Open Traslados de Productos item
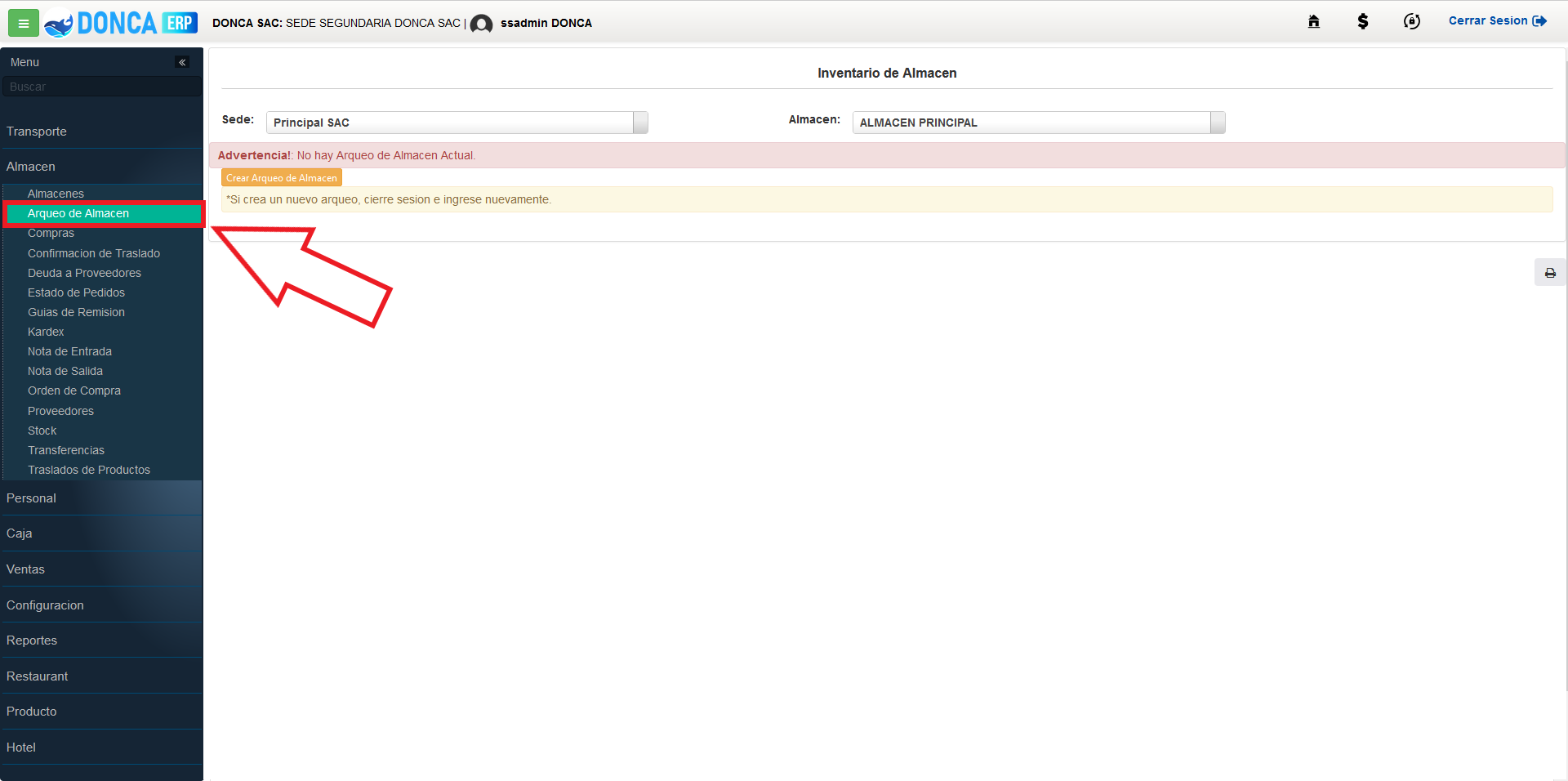Screen dimensions: 1568x781 point(89,470)
